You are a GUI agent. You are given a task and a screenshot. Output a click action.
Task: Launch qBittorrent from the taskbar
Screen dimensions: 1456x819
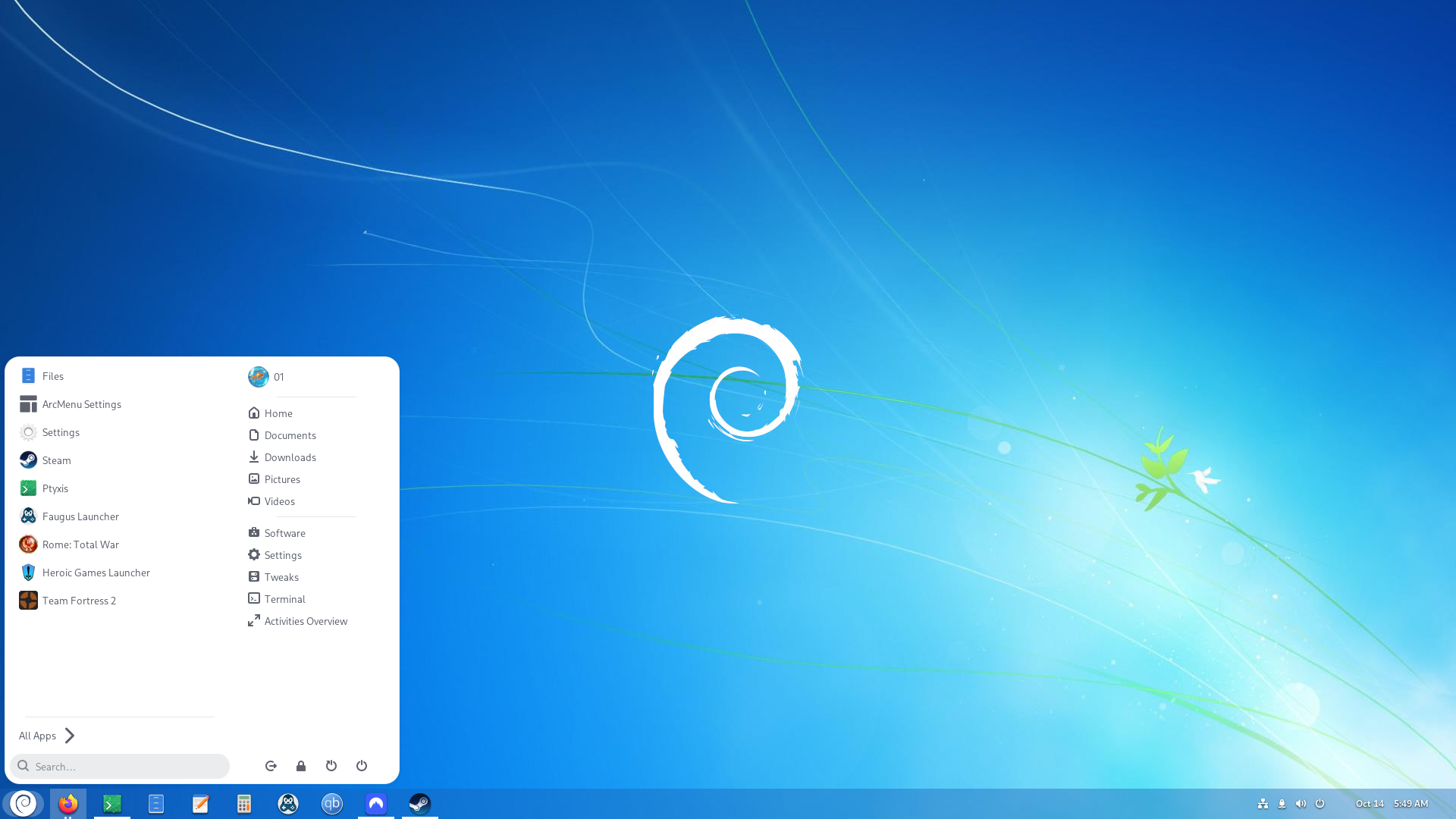coord(332,803)
